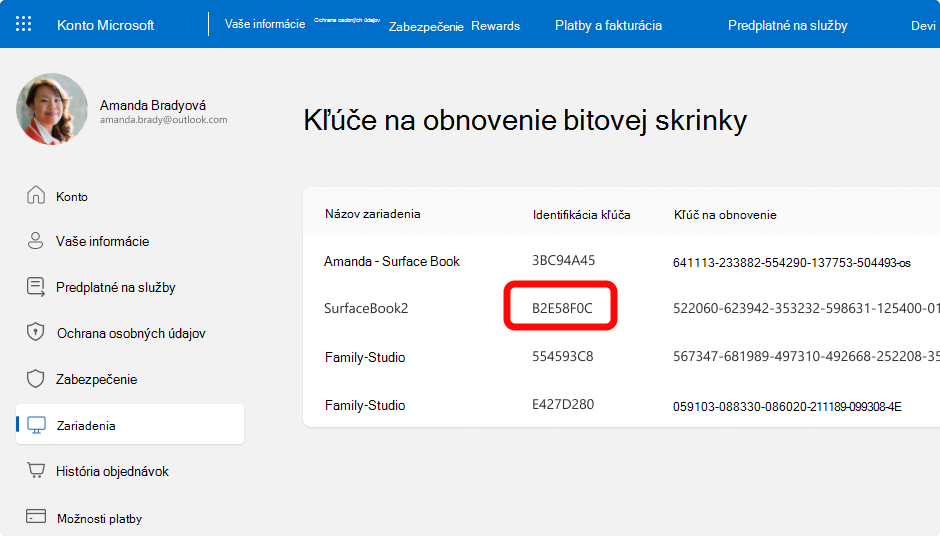Click the Názov zariadenia column header
Viewport: 940px width, 536px height.
[372, 214]
